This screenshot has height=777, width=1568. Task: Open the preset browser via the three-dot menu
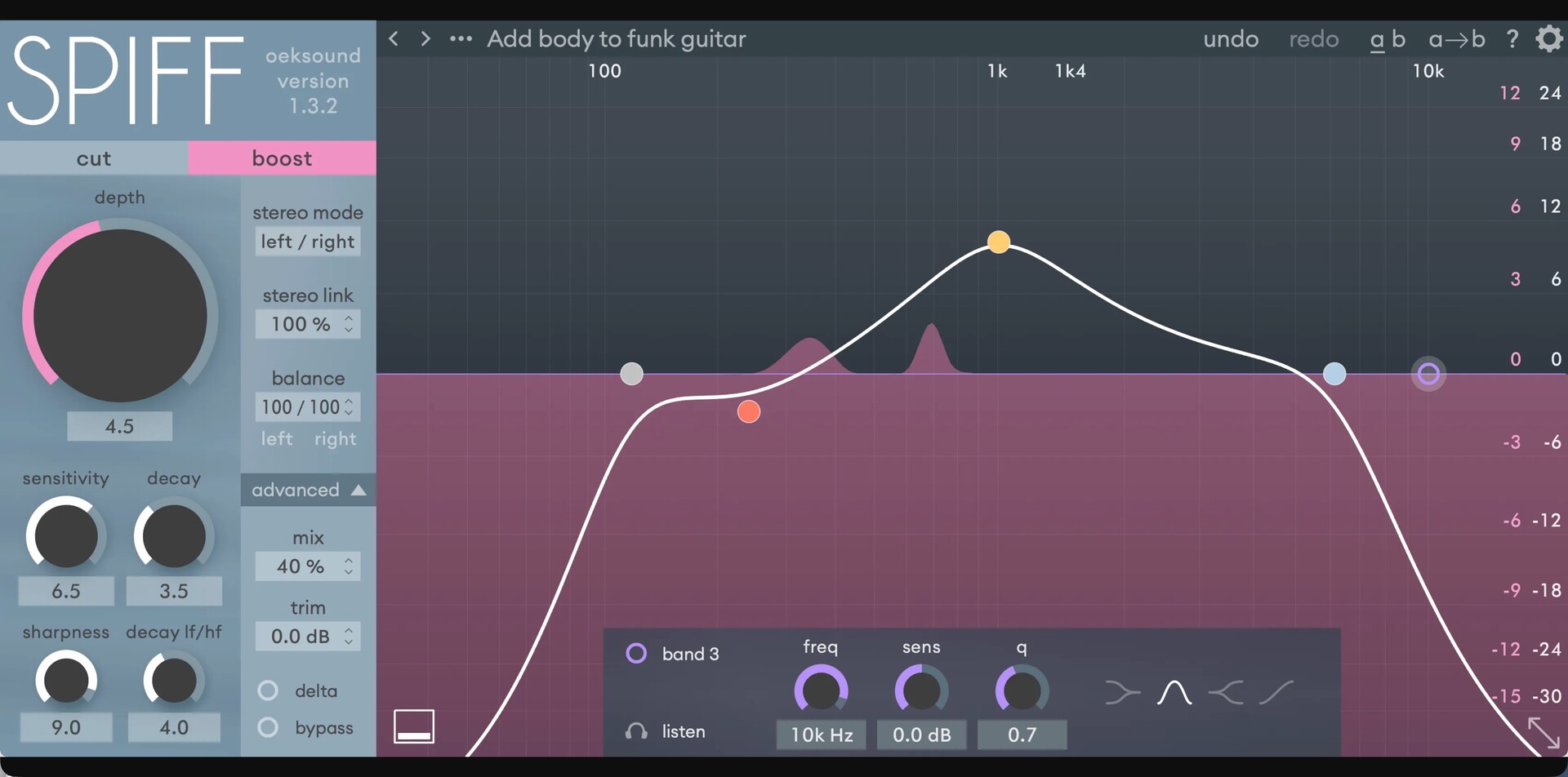(461, 38)
